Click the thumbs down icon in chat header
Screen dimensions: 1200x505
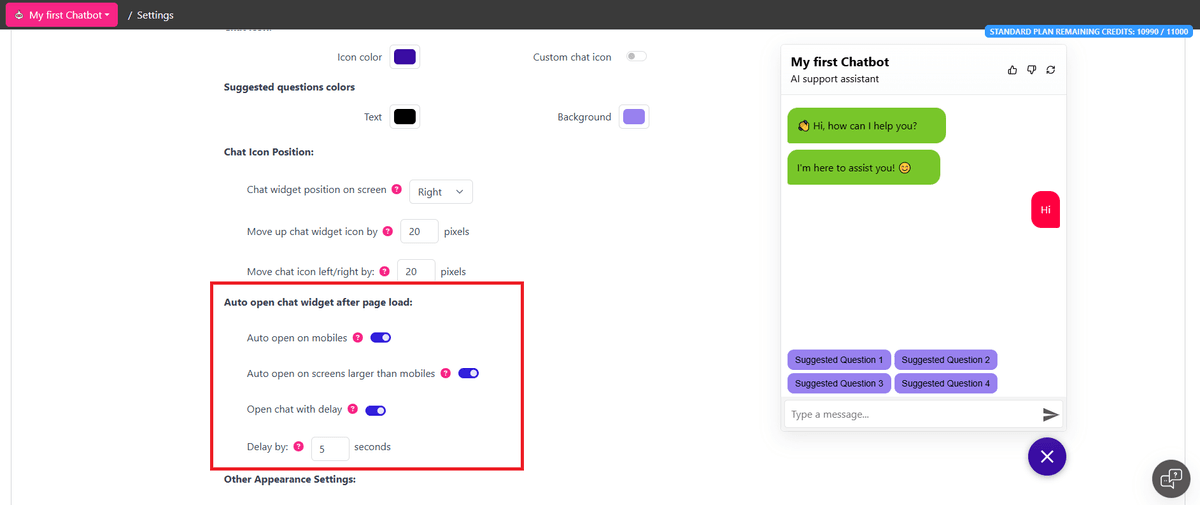[x=1031, y=70]
